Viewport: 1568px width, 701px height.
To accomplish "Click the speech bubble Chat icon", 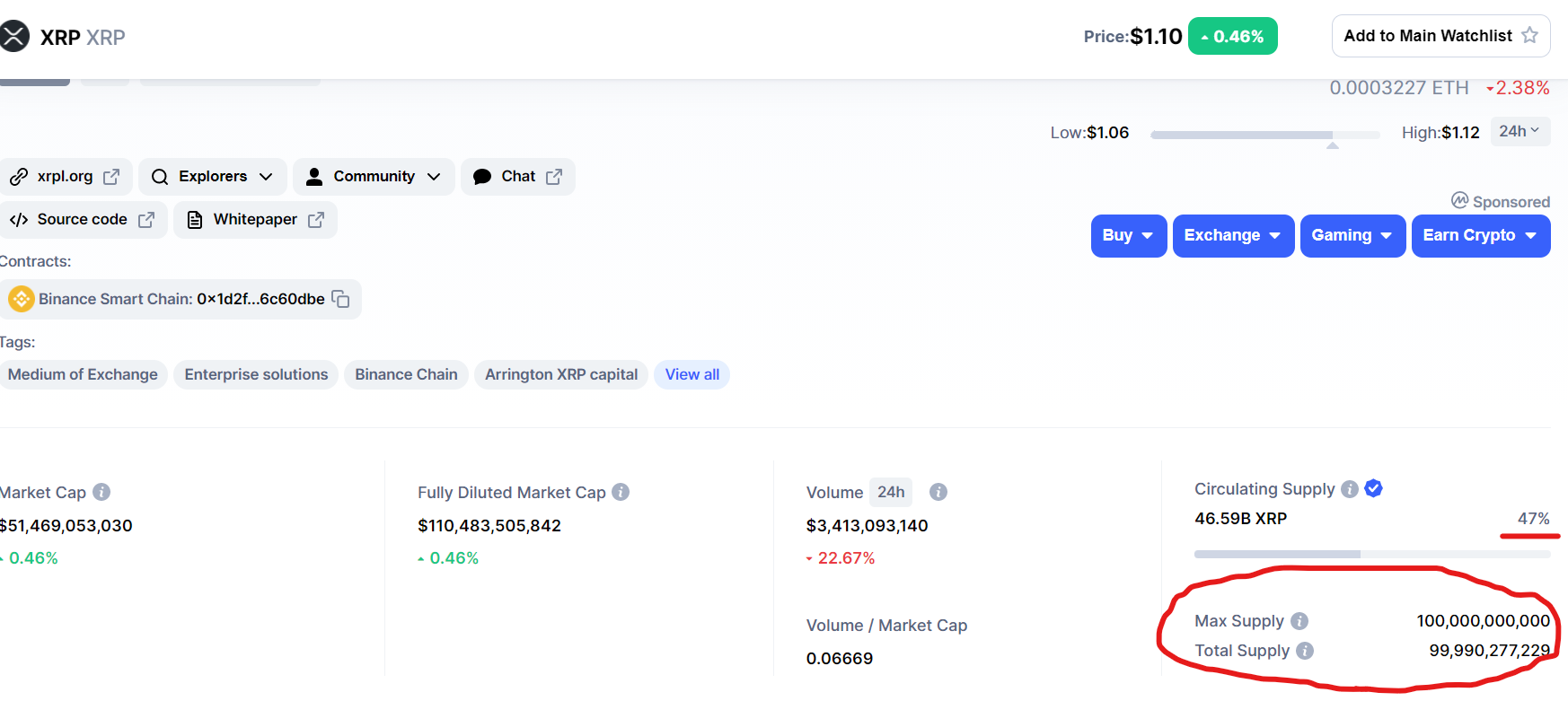I will pyautogui.click(x=482, y=177).
